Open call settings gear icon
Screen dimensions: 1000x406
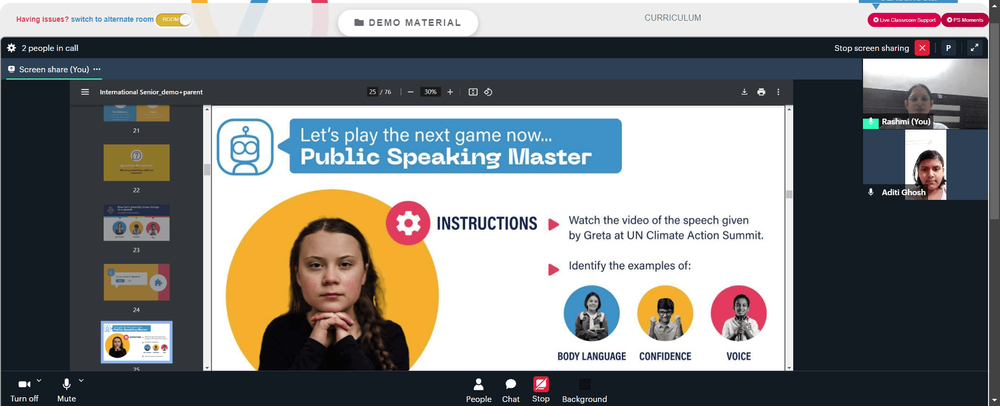pos(11,48)
